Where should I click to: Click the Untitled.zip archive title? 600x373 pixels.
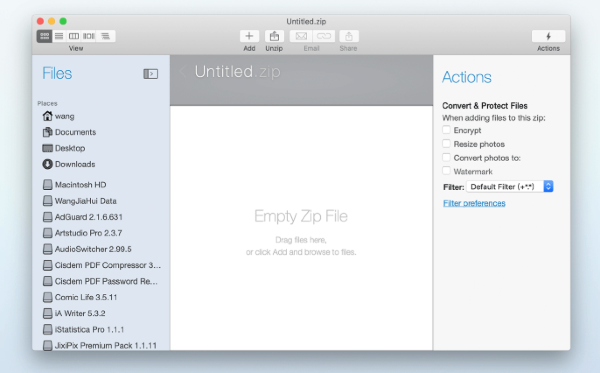tap(237, 72)
